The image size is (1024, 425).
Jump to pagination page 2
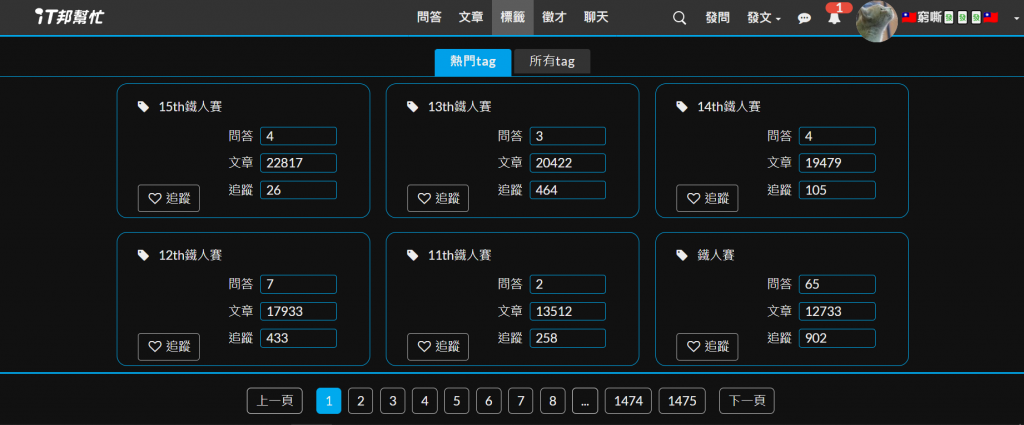point(360,401)
